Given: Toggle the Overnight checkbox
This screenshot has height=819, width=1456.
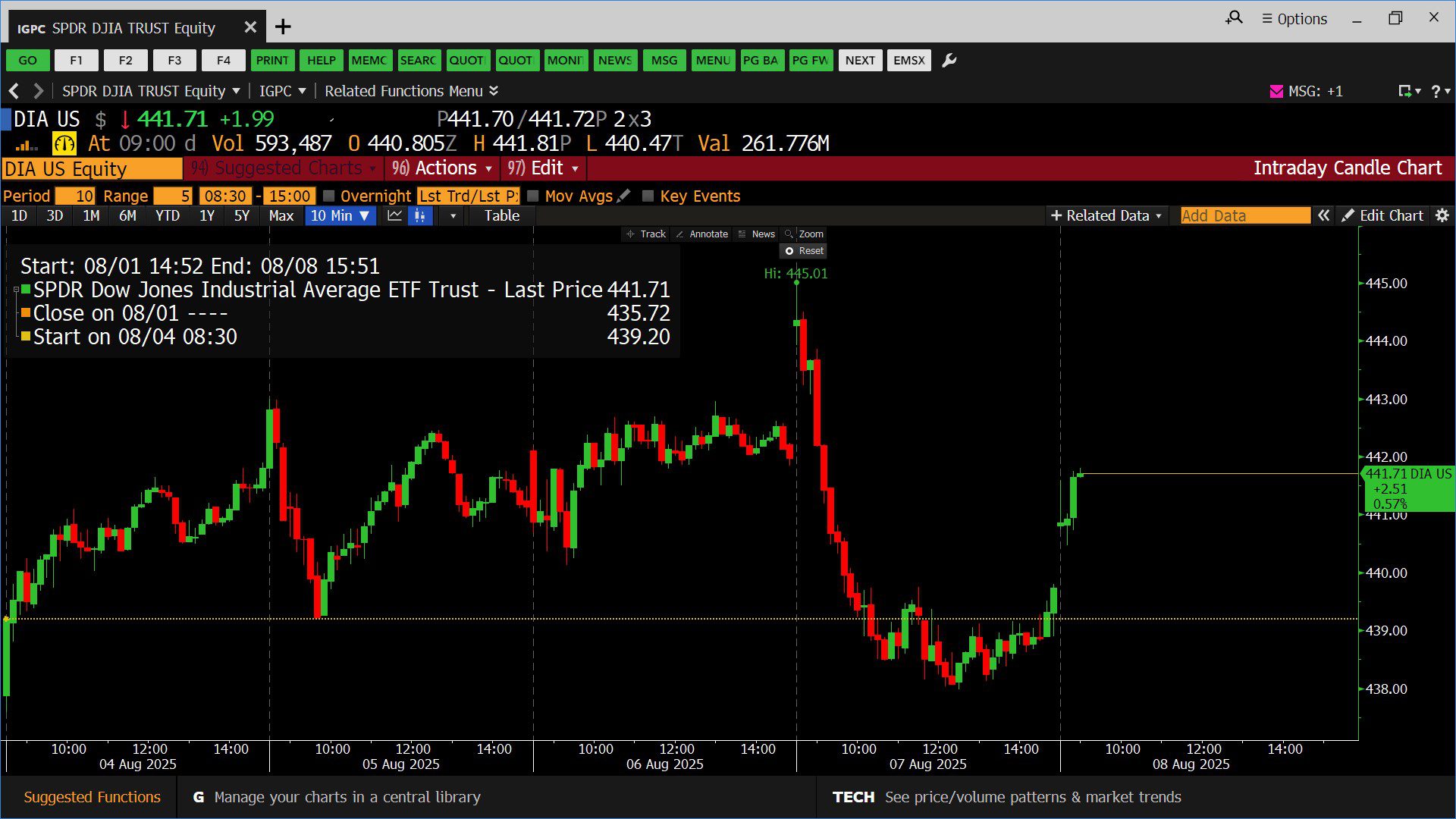Looking at the screenshot, I should coord(329,196).
